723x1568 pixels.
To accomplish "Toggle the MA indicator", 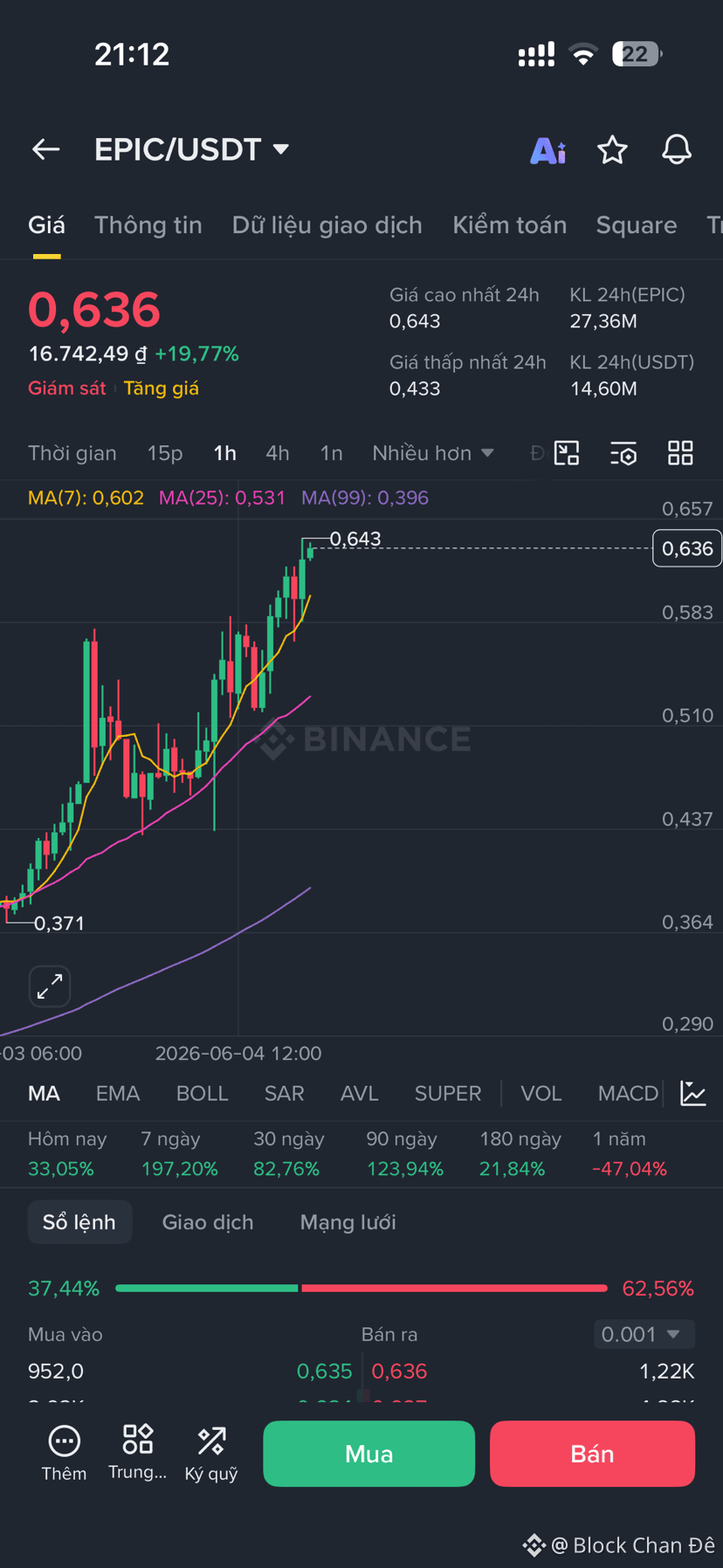I will [44, 1093].
